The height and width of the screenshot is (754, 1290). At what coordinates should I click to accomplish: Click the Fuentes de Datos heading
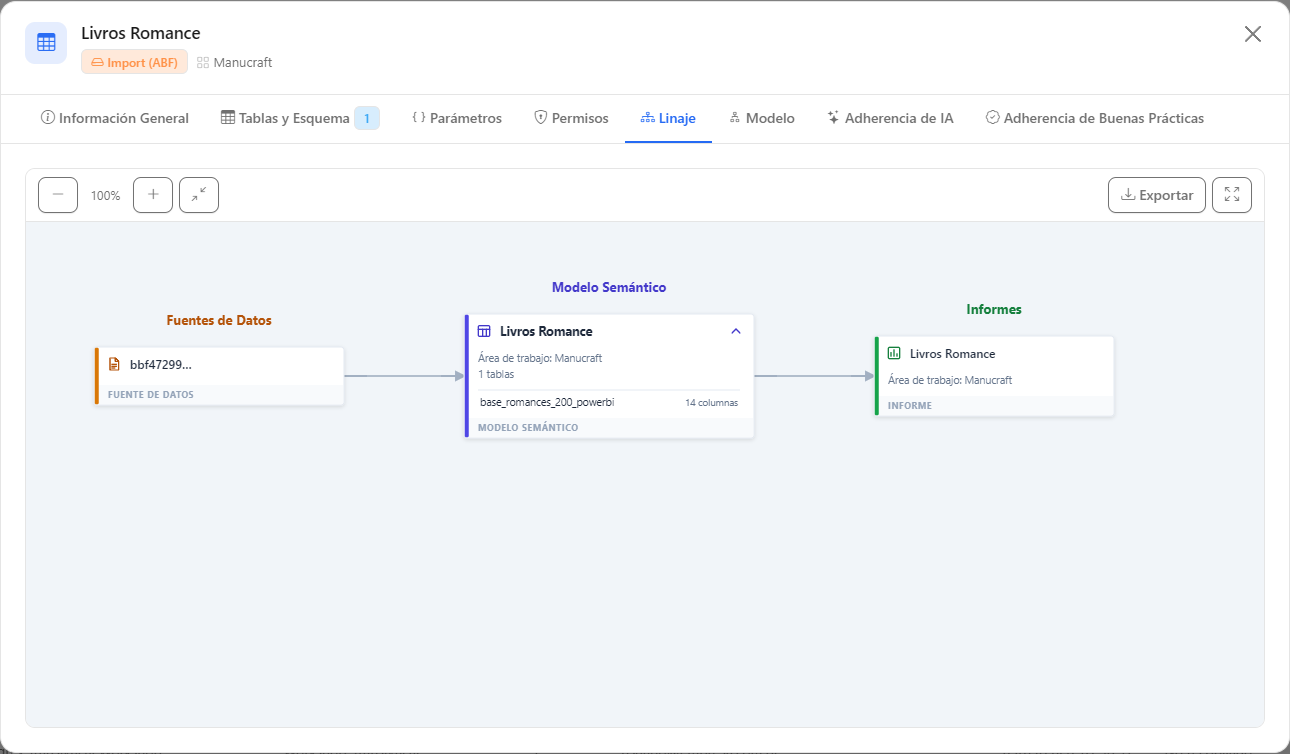[x=219, y=321]
